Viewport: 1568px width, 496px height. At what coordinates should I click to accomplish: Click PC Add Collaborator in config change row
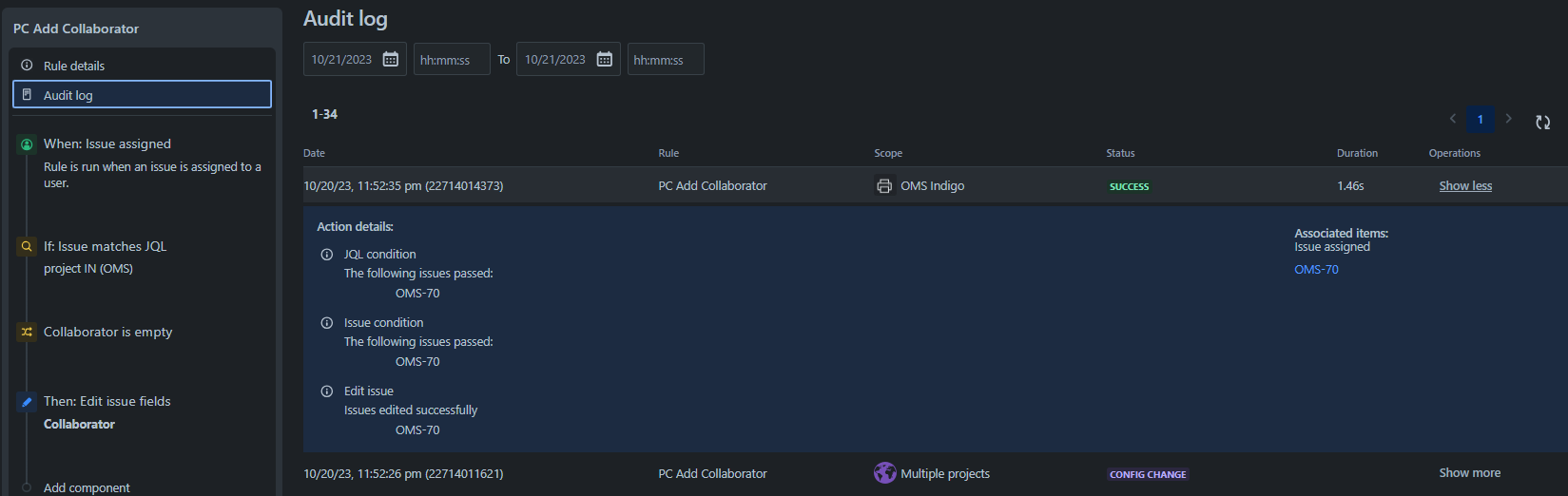pyautogui.click(x=712, y=474)
